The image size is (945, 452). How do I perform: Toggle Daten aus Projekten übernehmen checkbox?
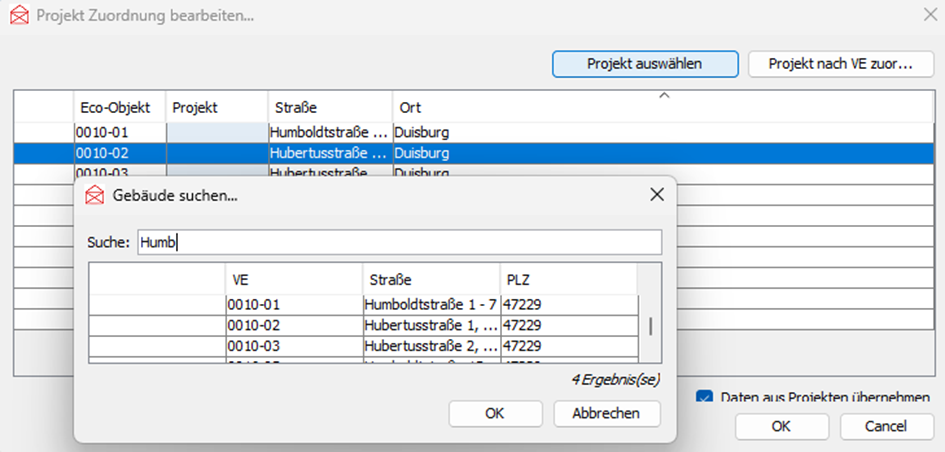[x=704, y=397]
